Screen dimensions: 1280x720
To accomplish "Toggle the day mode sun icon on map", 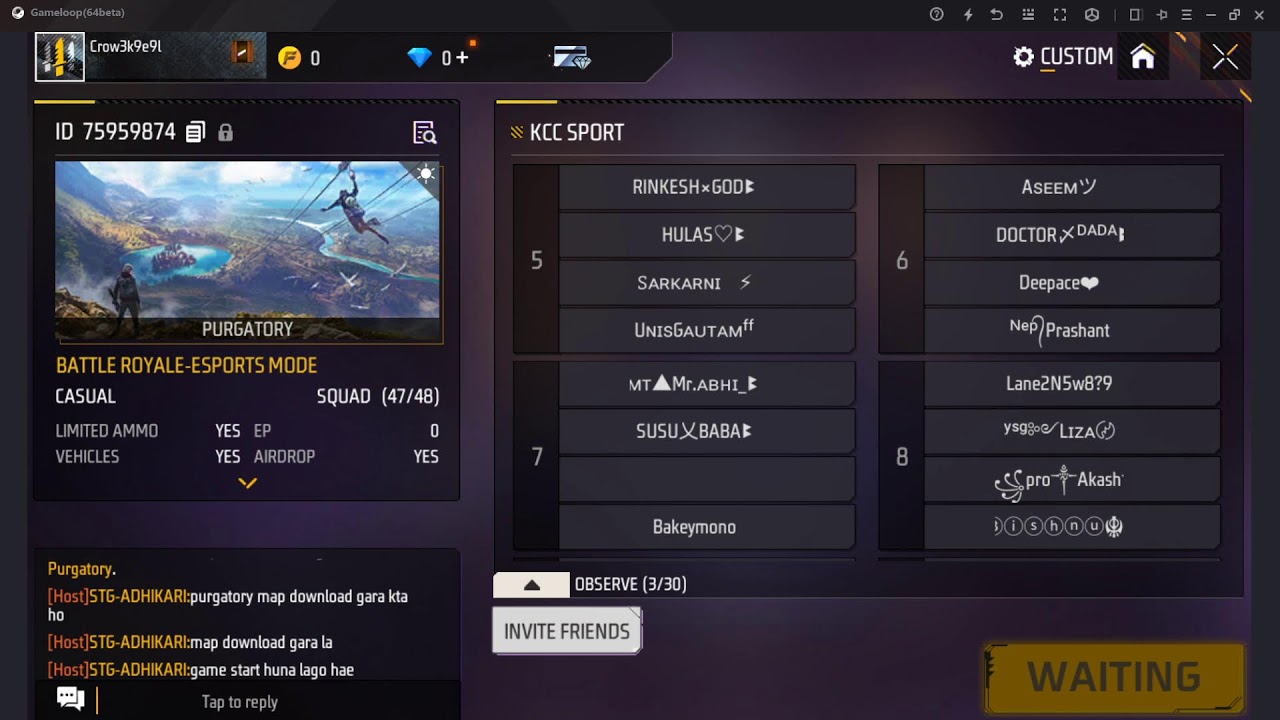I will [426, 175].
